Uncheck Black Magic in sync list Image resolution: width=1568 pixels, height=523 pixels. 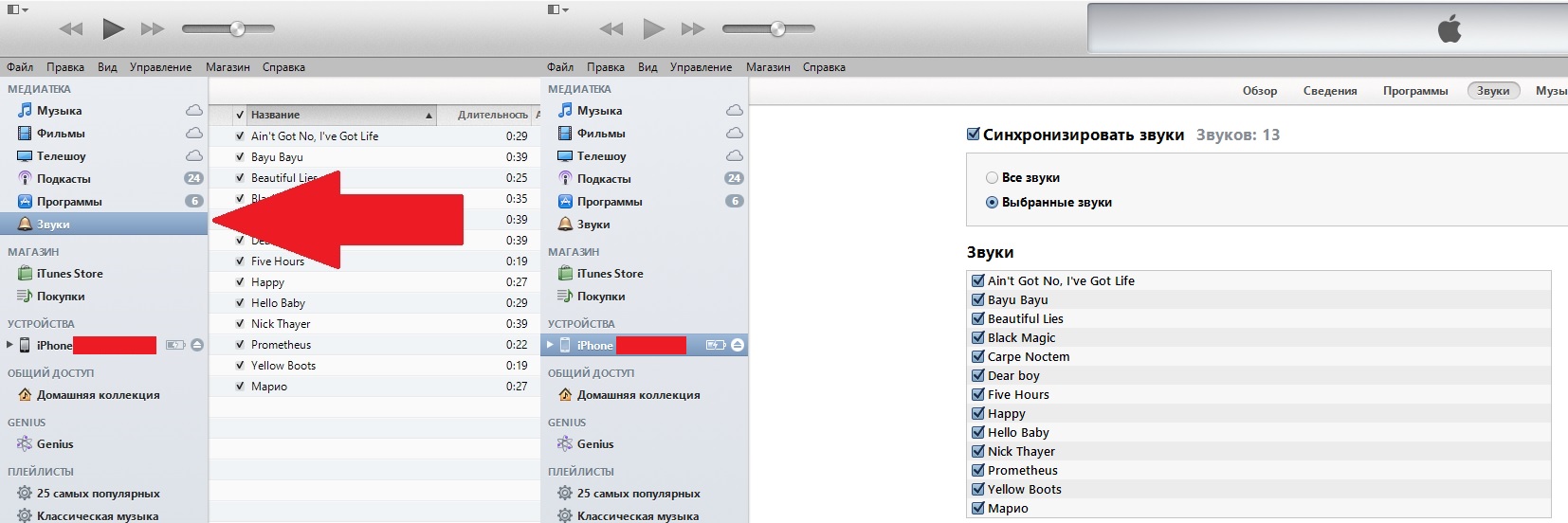click(x=977, y=337)
